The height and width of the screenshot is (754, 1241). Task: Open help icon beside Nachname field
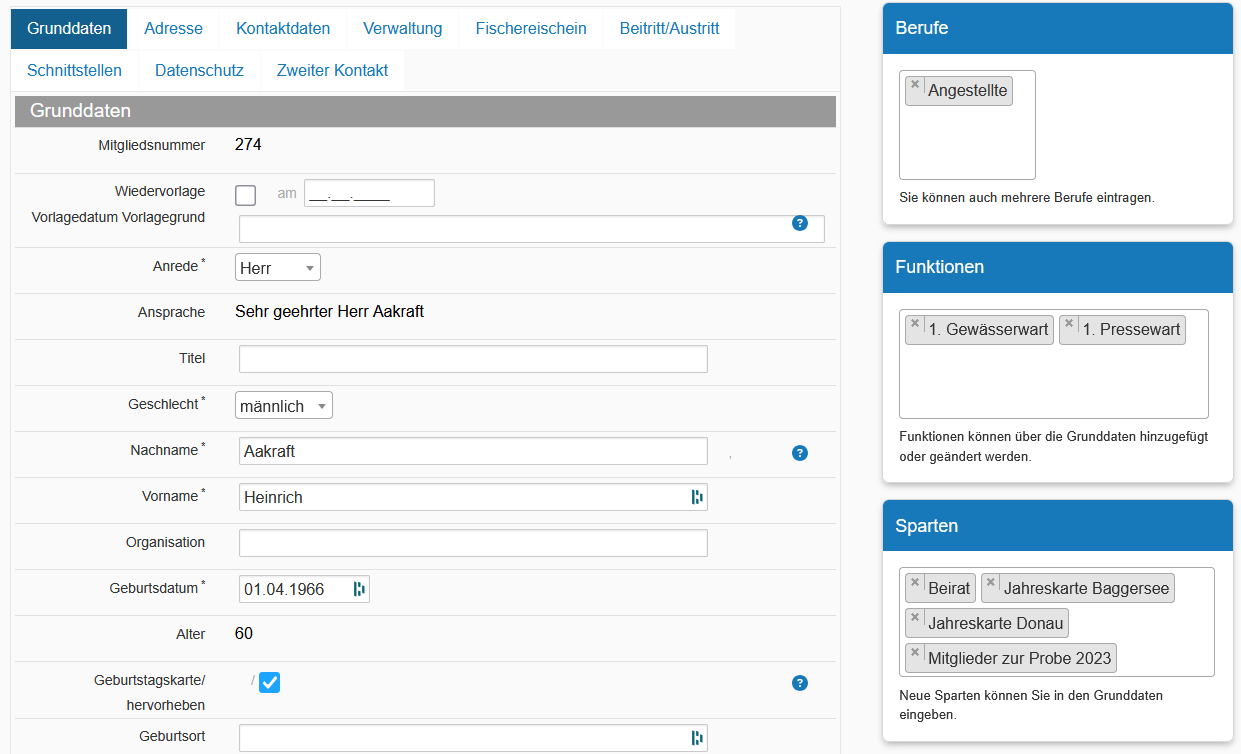800,453
